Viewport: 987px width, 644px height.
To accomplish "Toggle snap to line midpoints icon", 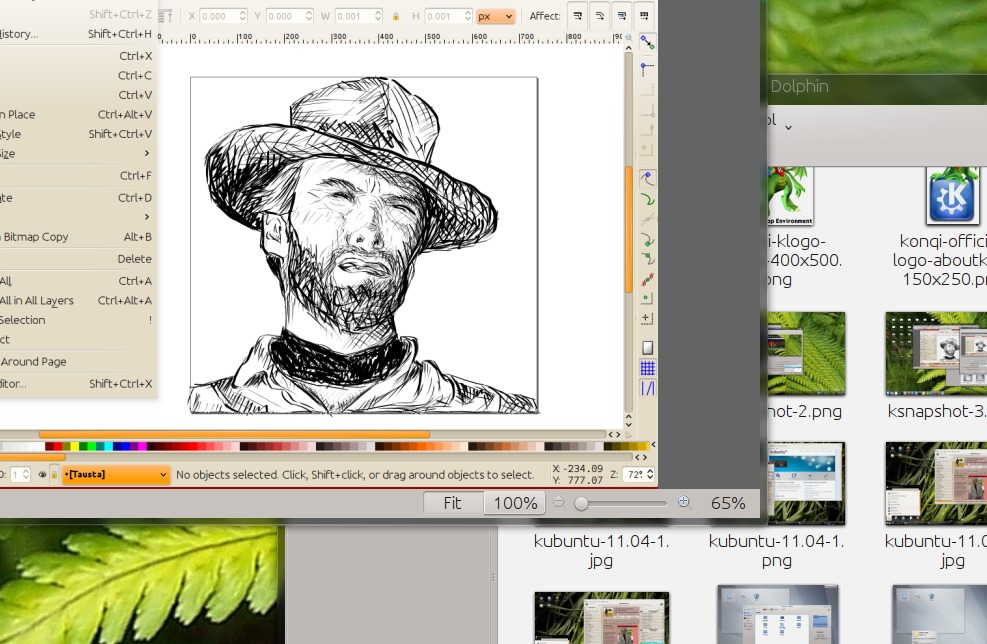I will [x=647, y=278].
